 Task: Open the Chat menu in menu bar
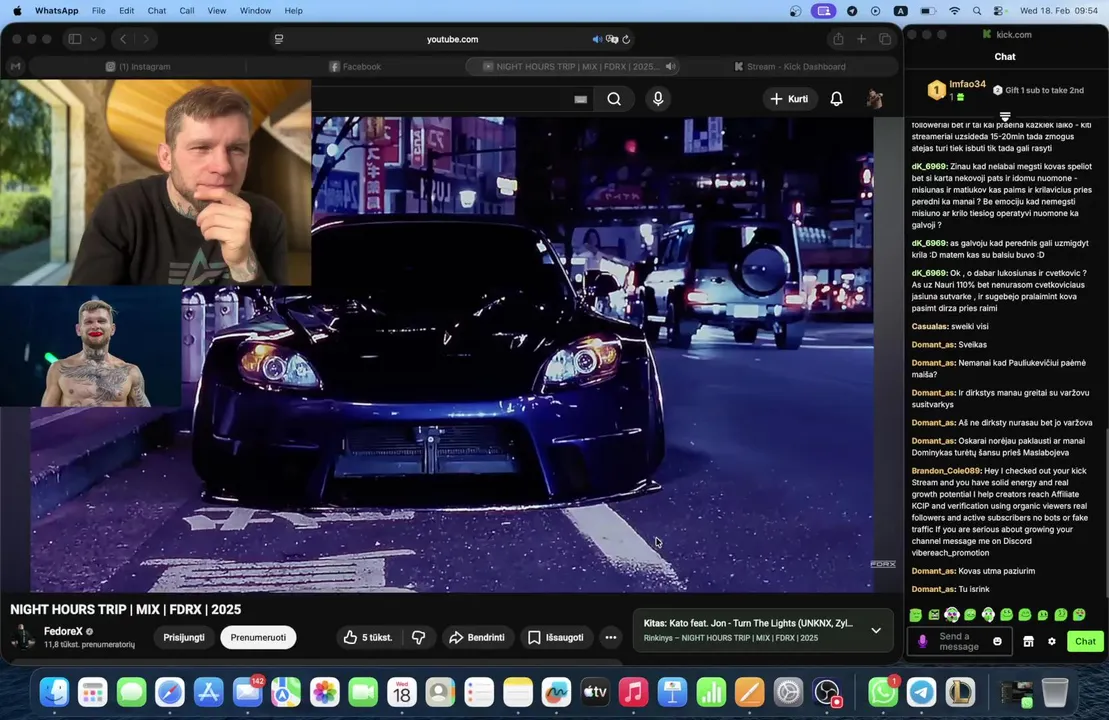[x=157, y=11]
